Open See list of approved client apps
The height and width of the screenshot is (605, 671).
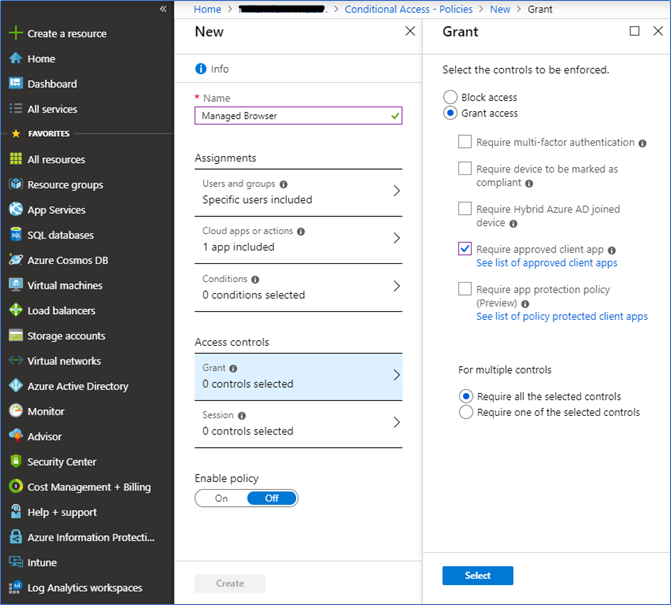point(546,263)
